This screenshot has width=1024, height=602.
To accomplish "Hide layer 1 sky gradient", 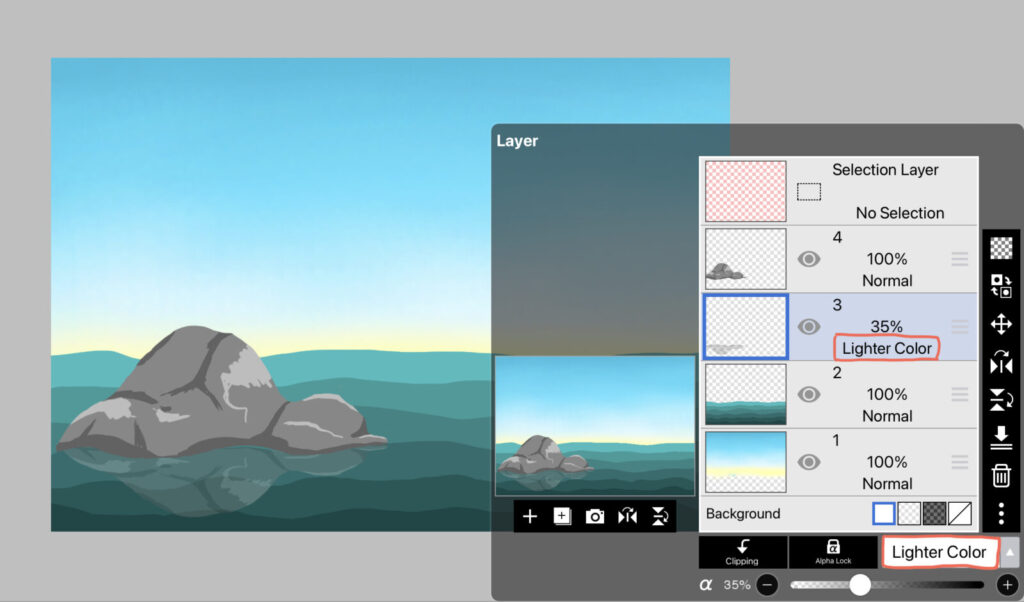I will point(809,462).
